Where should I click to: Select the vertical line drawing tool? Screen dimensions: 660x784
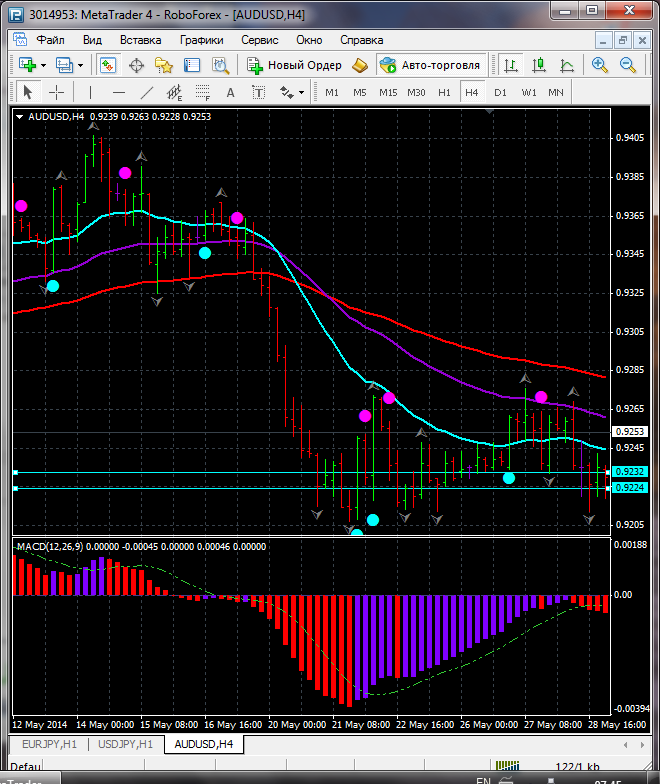(90, 92)
